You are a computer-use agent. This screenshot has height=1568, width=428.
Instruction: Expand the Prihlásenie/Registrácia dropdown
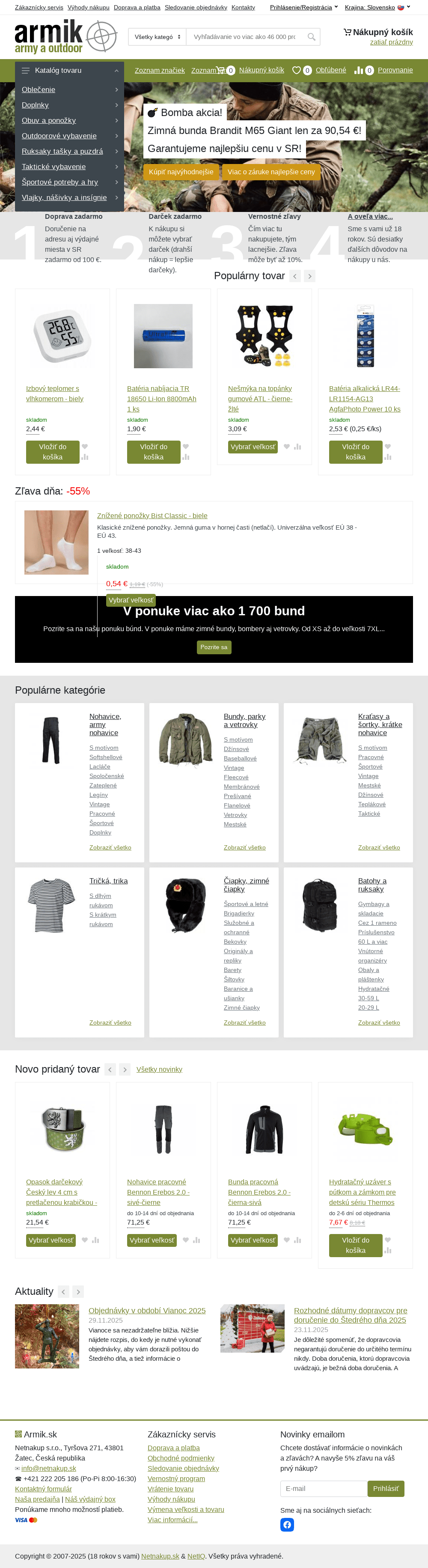click(304, 7)
